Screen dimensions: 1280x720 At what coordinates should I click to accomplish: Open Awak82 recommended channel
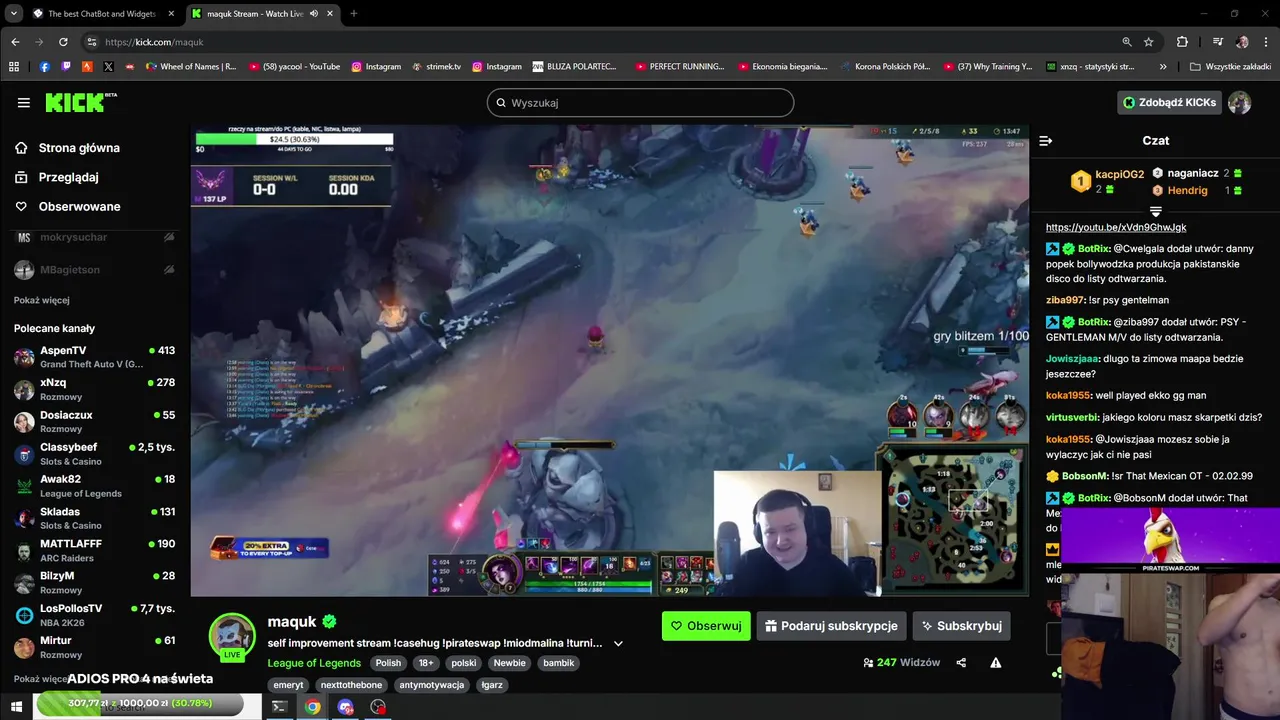pyautogui.click(x=95, y=485)
